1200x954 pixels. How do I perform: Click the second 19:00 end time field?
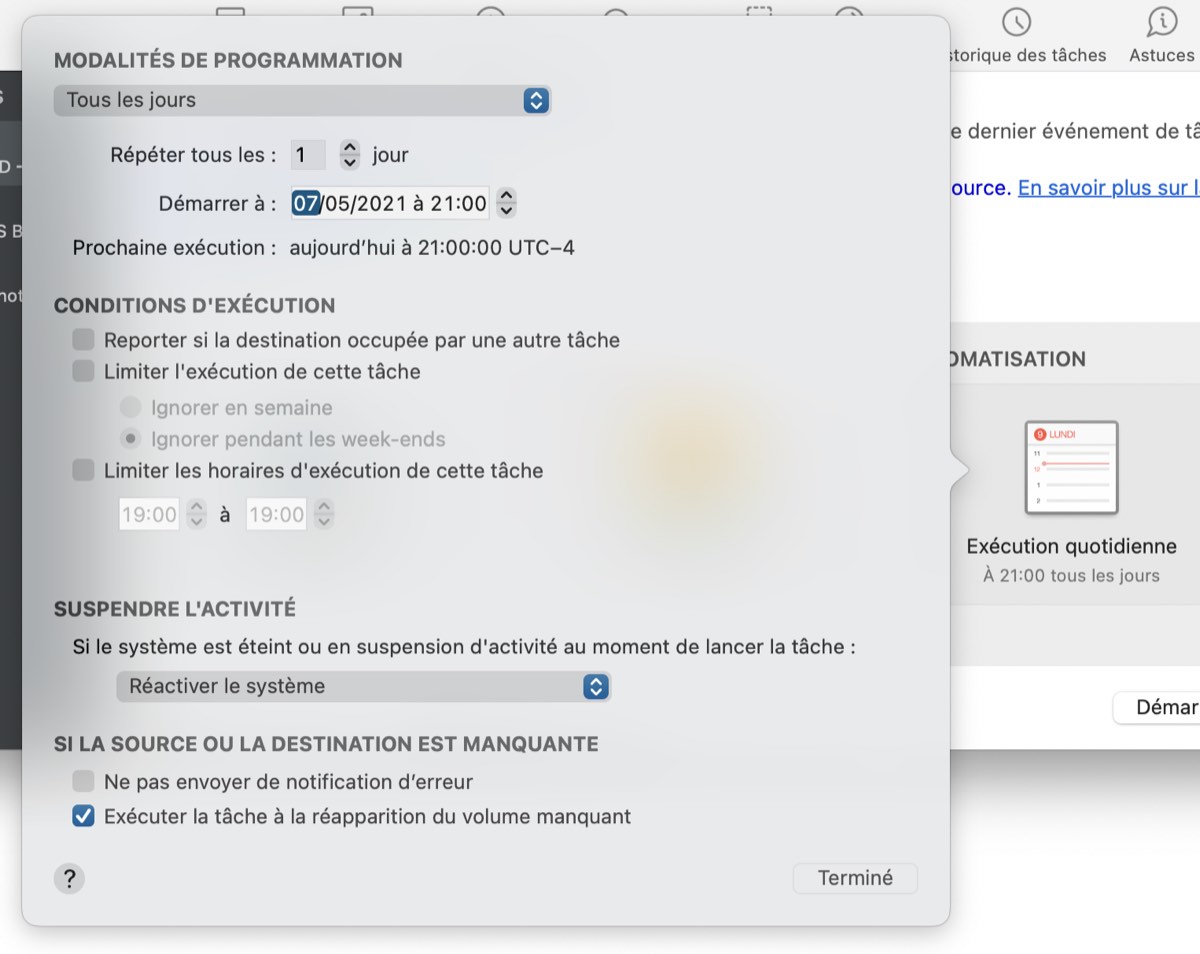click(x=276, y=515)
